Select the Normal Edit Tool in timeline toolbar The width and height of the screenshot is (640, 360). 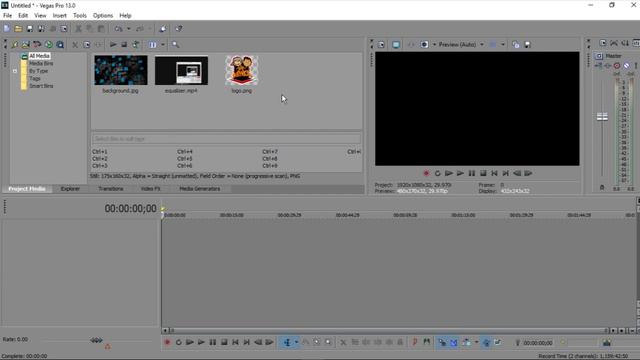[x=287, y=342]
